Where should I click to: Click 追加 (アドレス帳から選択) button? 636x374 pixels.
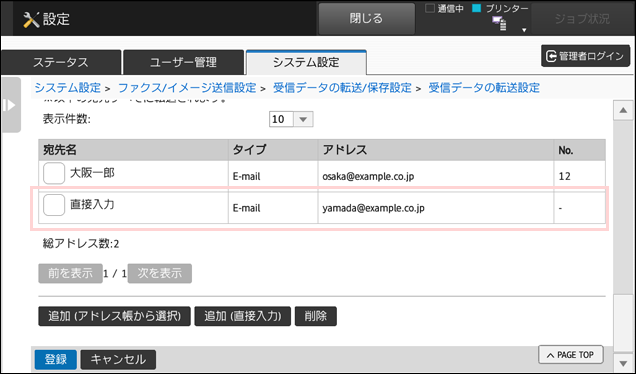pos(114,316)
